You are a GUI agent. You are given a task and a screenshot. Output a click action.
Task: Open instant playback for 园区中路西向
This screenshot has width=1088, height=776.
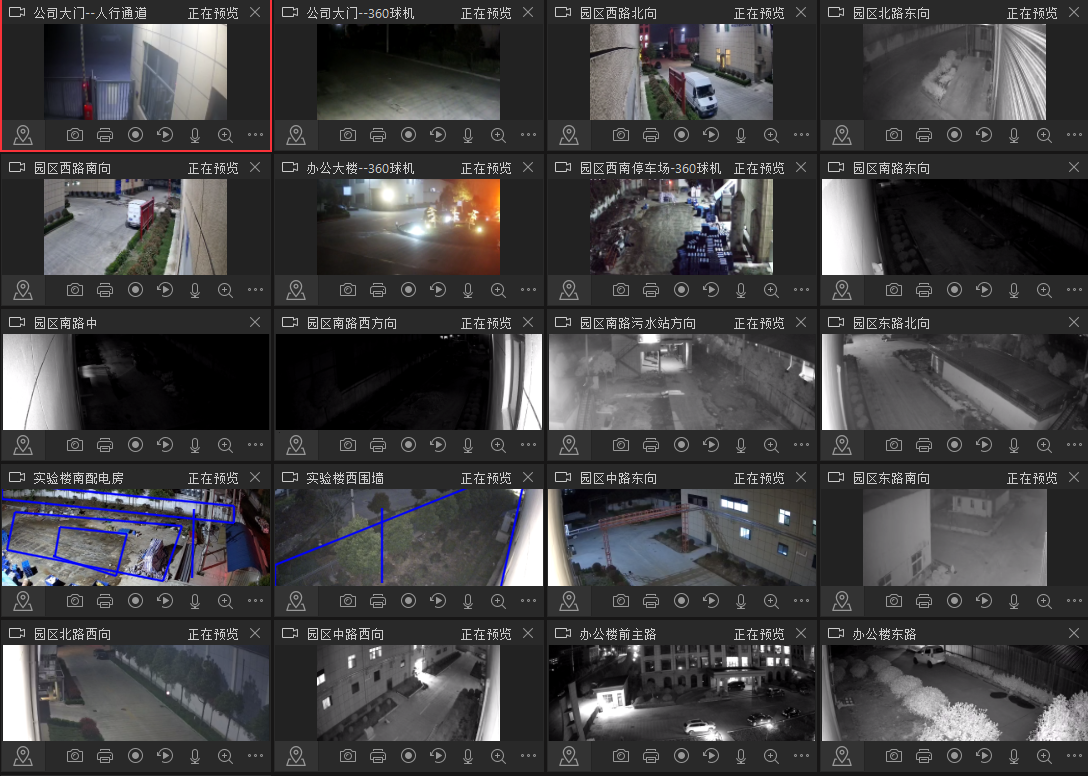coord(439,756)
